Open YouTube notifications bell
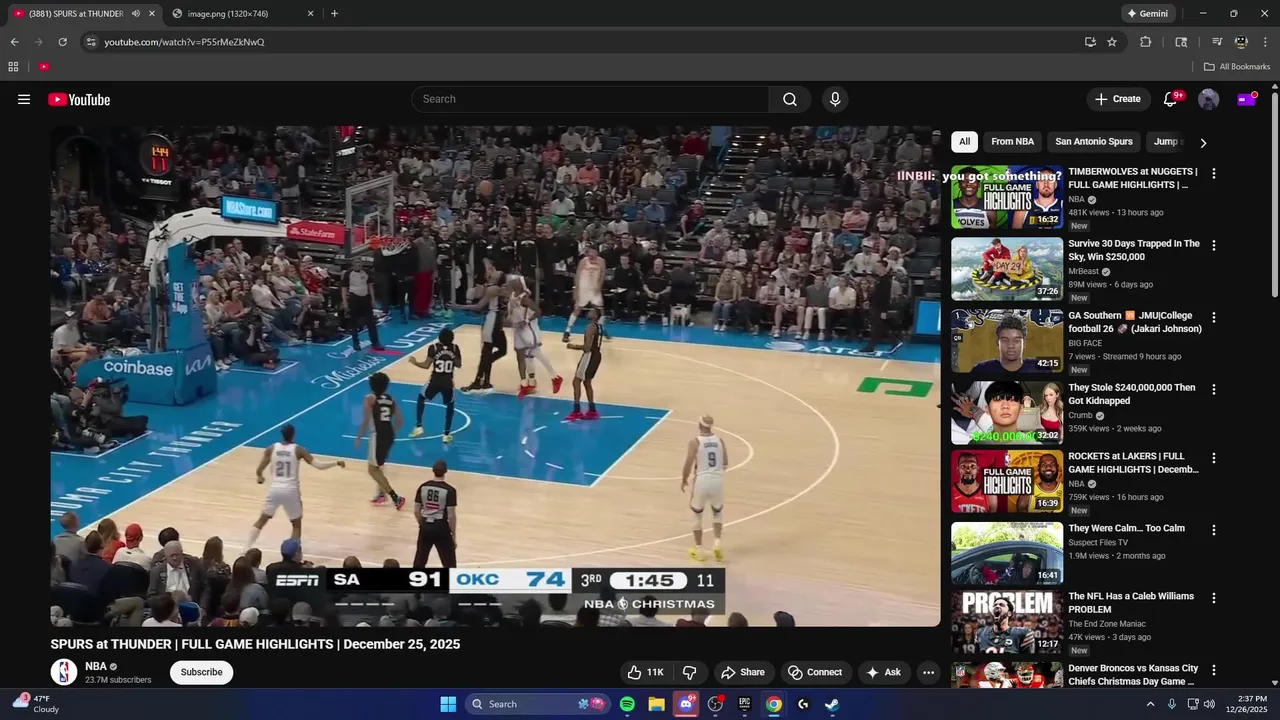1280x720 pixels. 1170,99
